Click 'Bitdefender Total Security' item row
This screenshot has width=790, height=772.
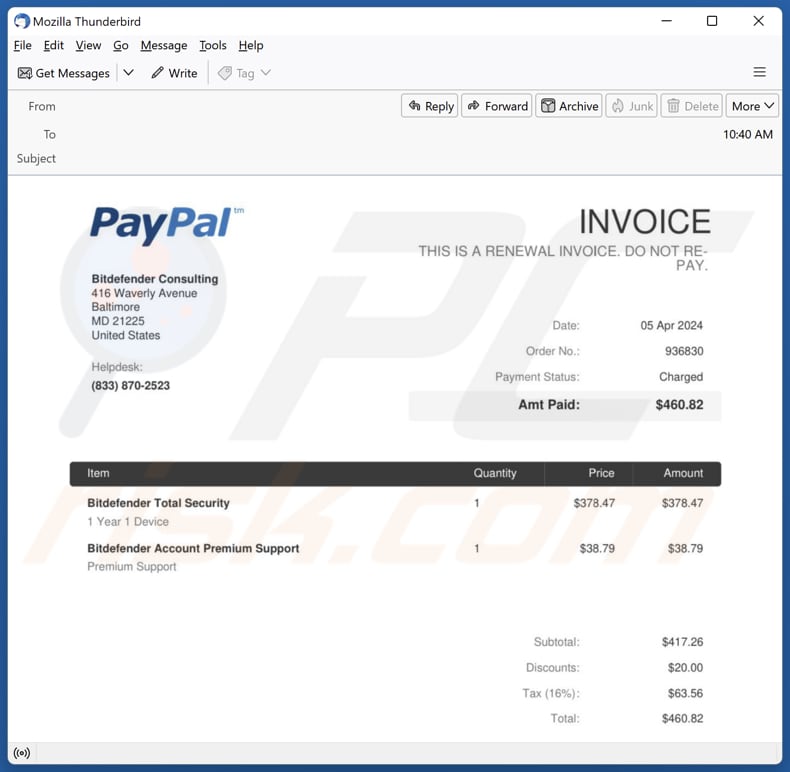point(158,503)
